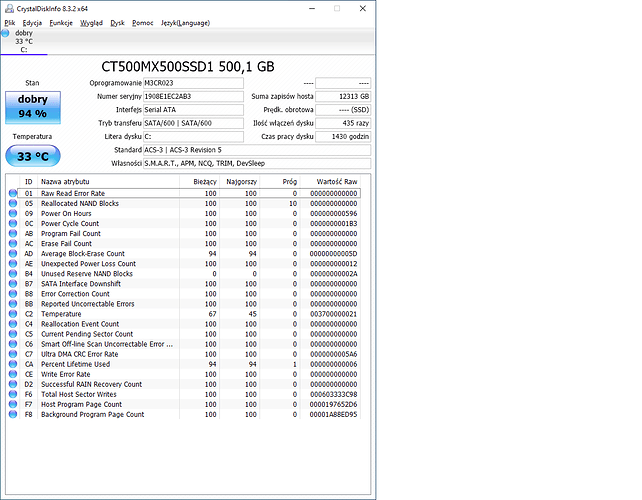642x500 pixels.
Task: Click raw value 000603333C98
Action: [333, 394]
